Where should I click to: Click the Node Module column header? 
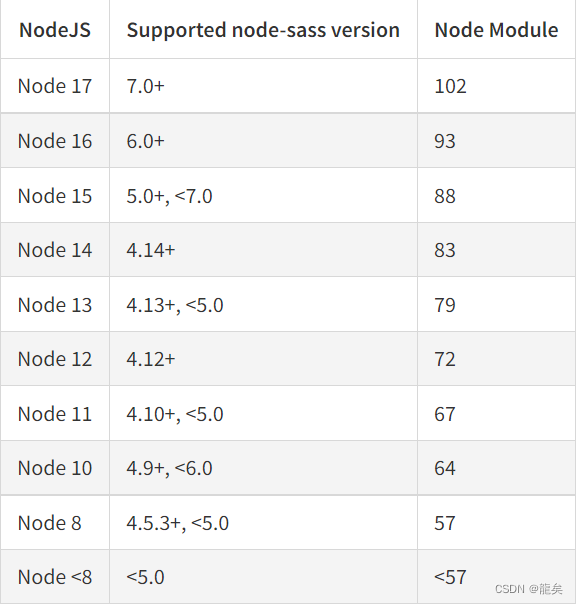click(496, 30)
